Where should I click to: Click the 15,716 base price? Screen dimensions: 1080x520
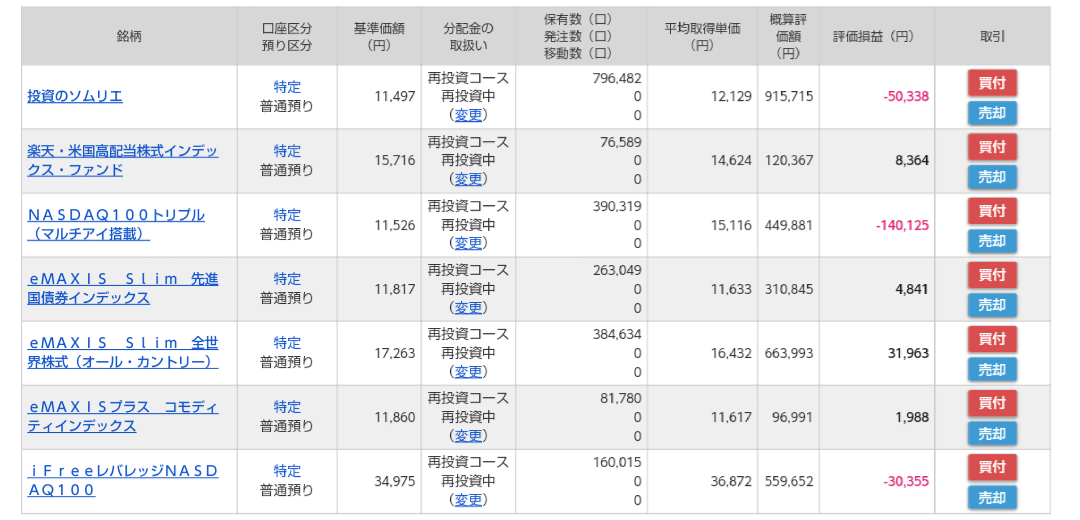[x=395, y=160]
